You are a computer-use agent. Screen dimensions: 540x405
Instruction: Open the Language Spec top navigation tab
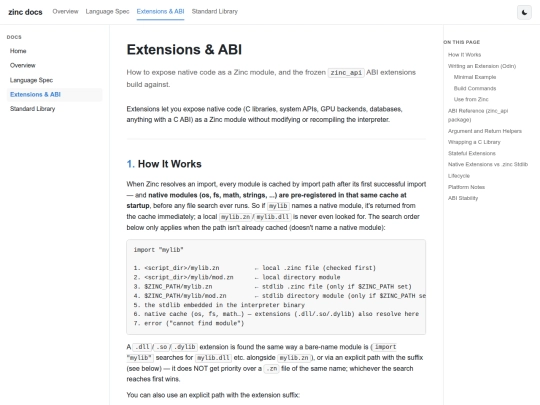(x=107, y=11)
